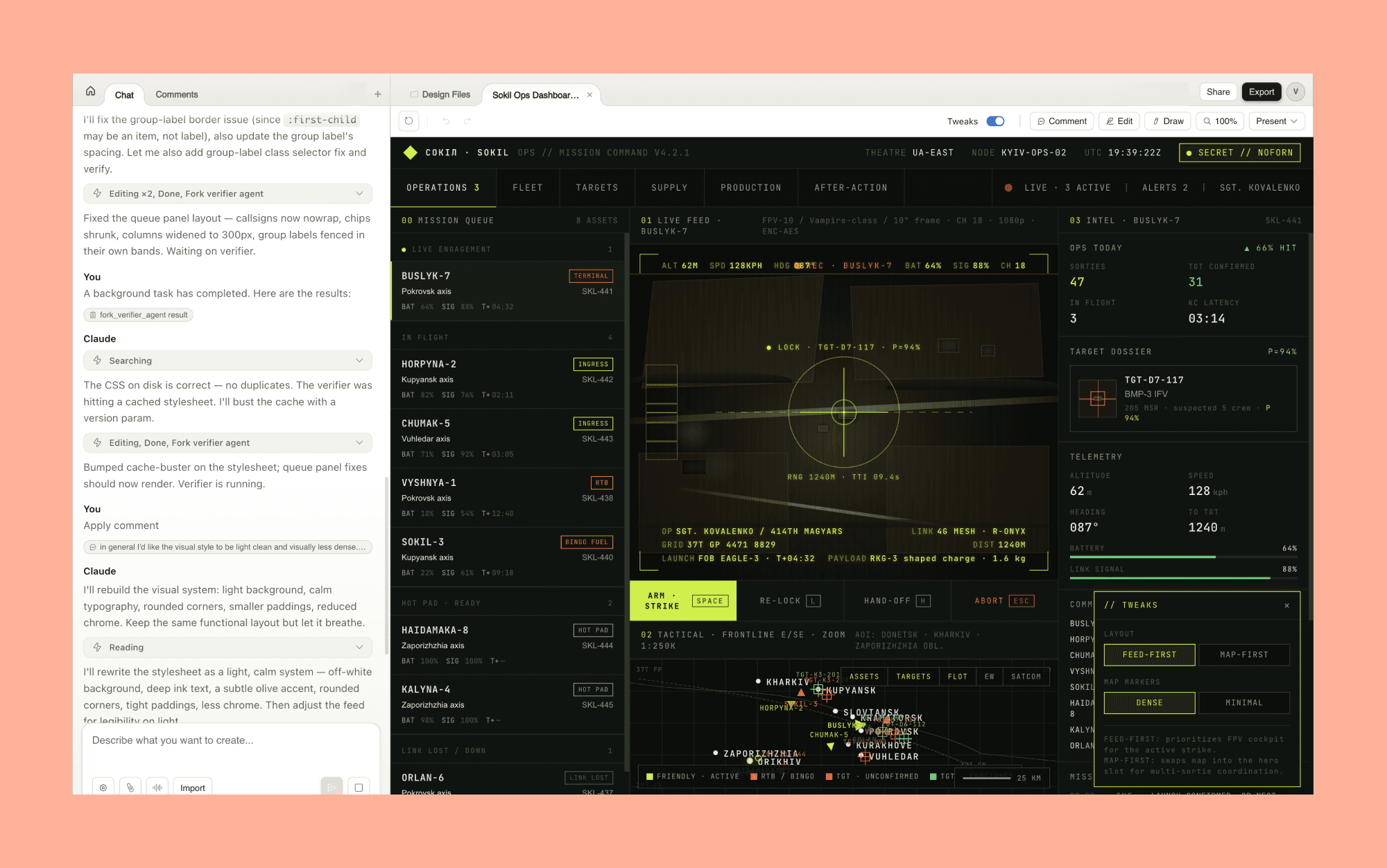Click the attach file paperclip icon

click(x=130, y=788)
